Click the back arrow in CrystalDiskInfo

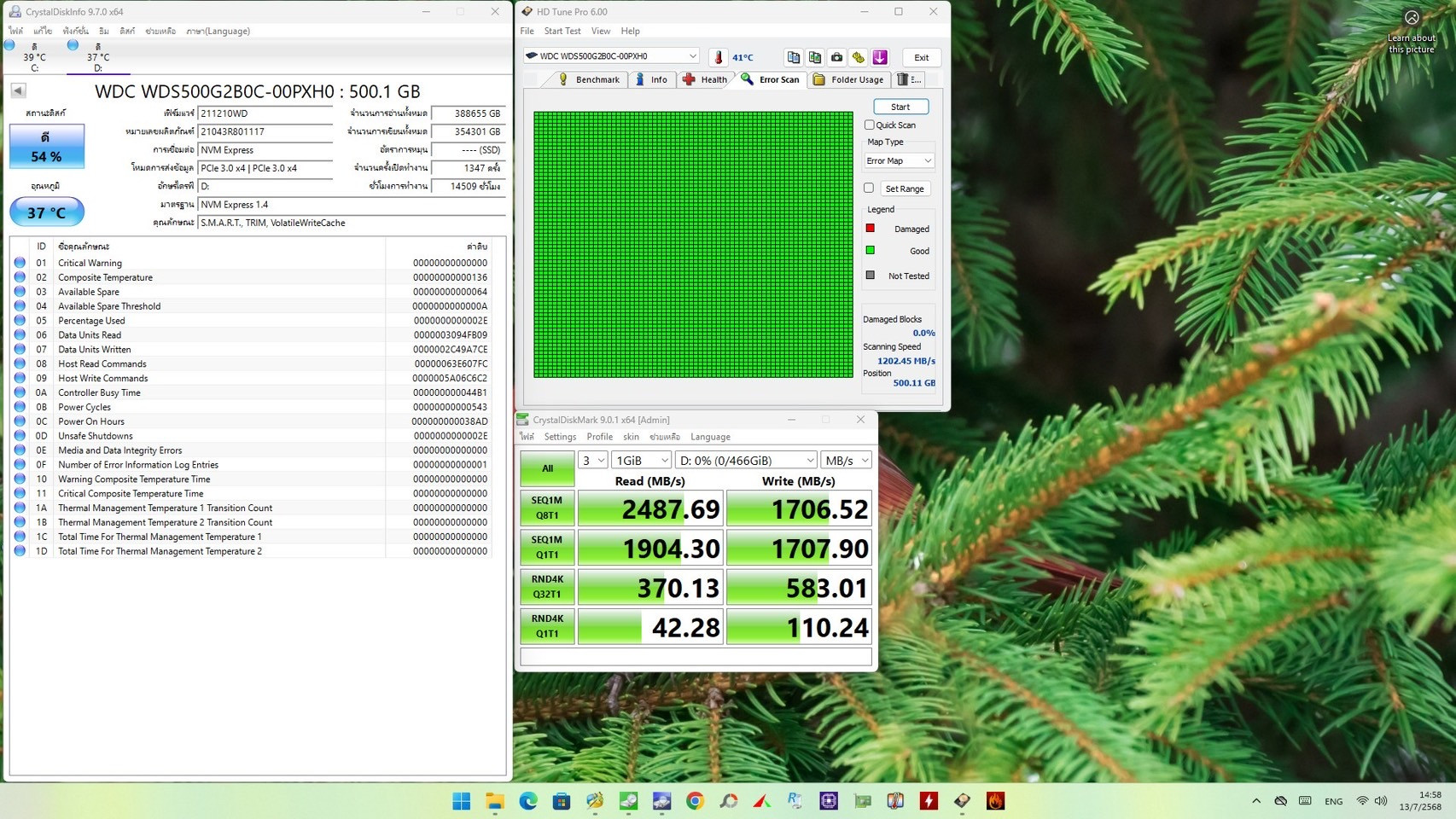pos(18,90)
